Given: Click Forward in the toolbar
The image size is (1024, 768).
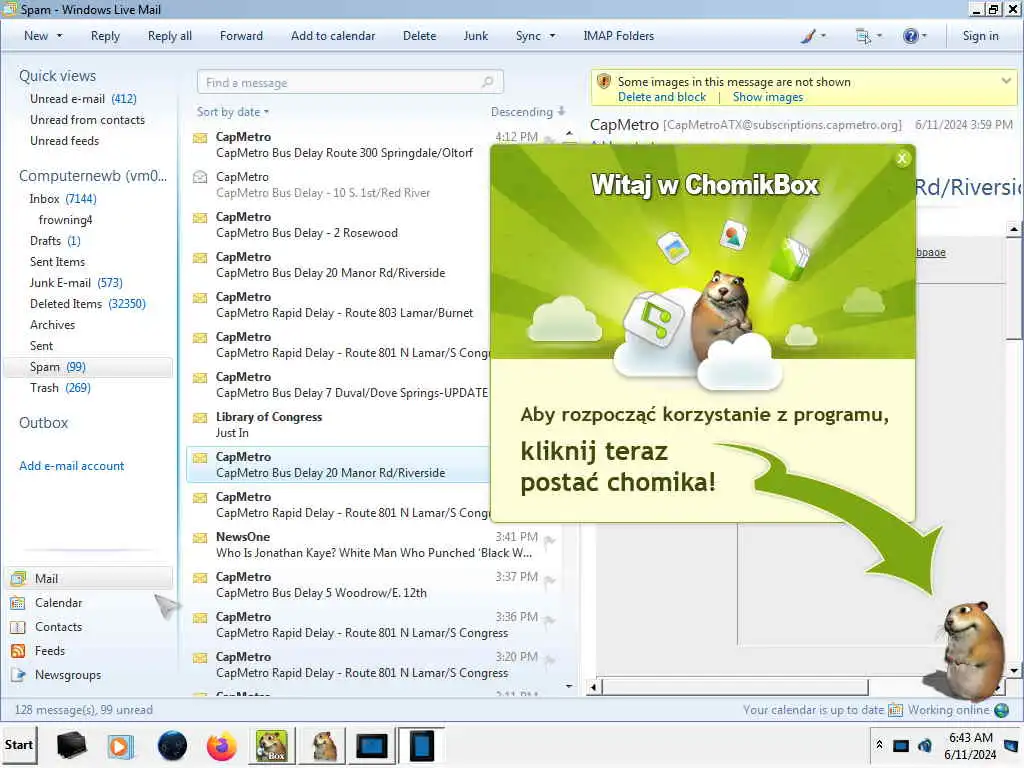Looking at the screenshot, I should (x=241, y=36).
